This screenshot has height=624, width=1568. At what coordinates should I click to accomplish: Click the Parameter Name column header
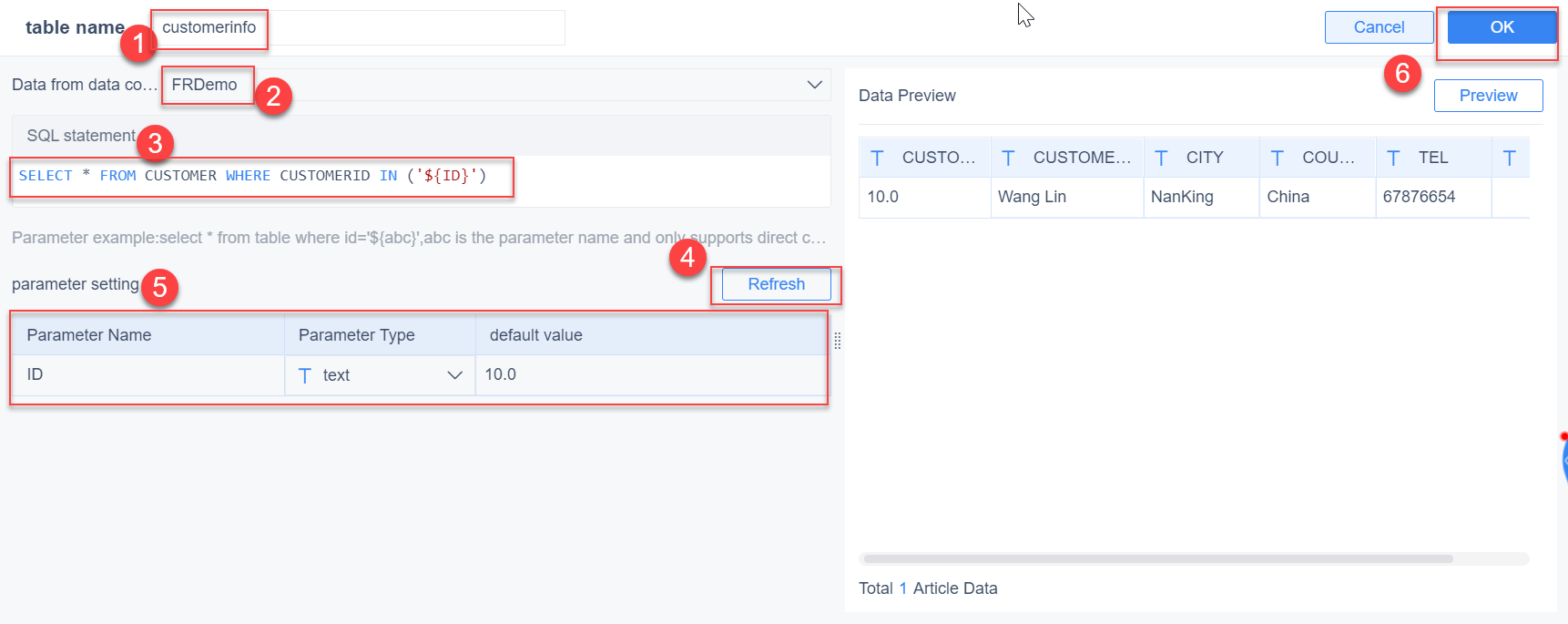click(x=148, y=335)
